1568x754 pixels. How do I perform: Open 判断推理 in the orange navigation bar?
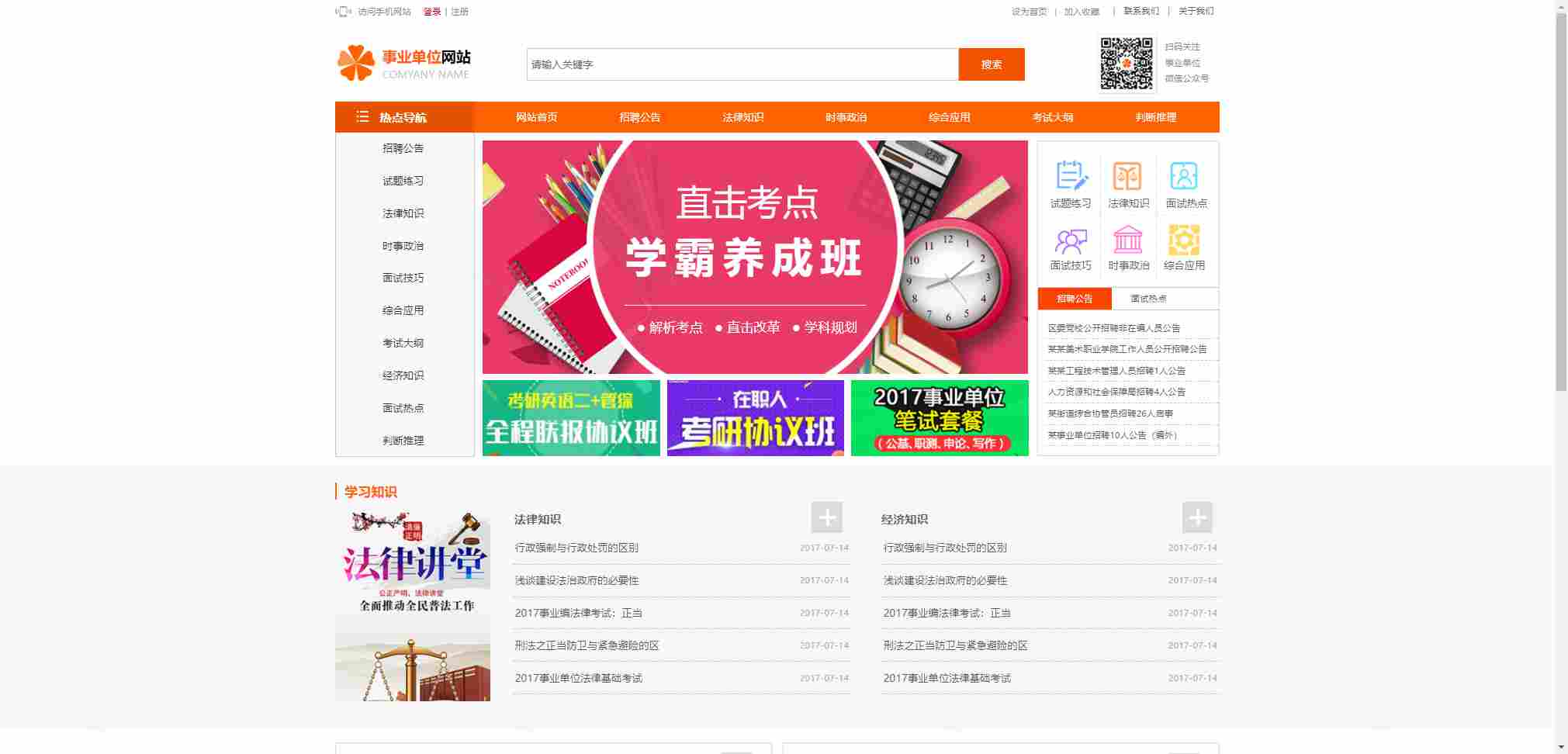coord(1155,117)
